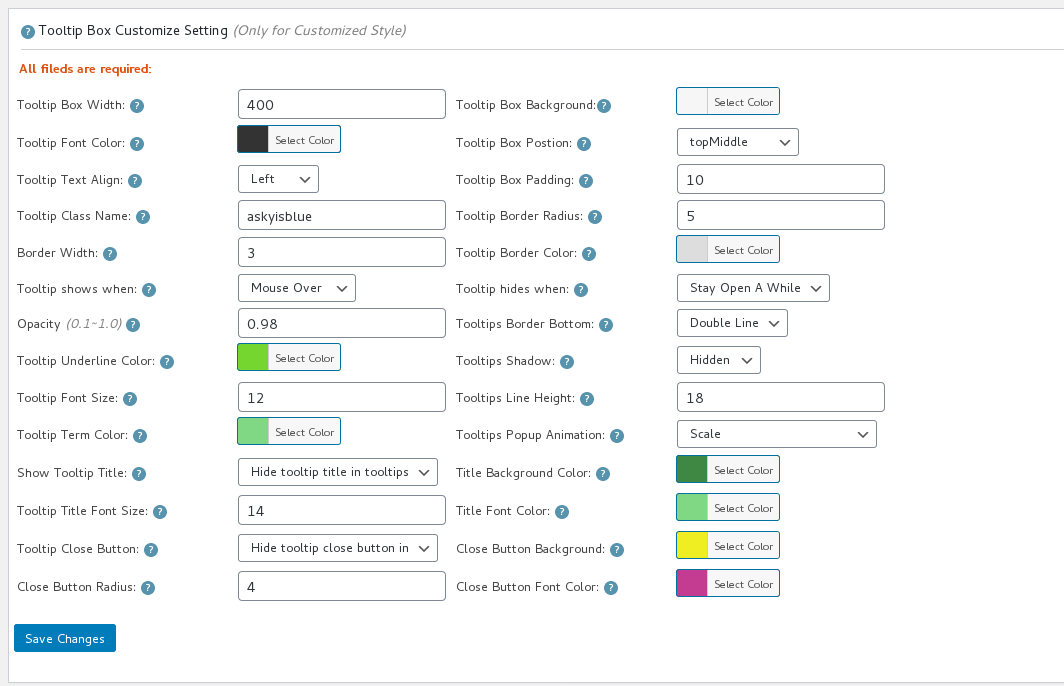Image resolution: width=1064 pixels, height=686 pixels.
Task: Open the Tooltips Border Bottom dropdown
Action: pos(732,323)
